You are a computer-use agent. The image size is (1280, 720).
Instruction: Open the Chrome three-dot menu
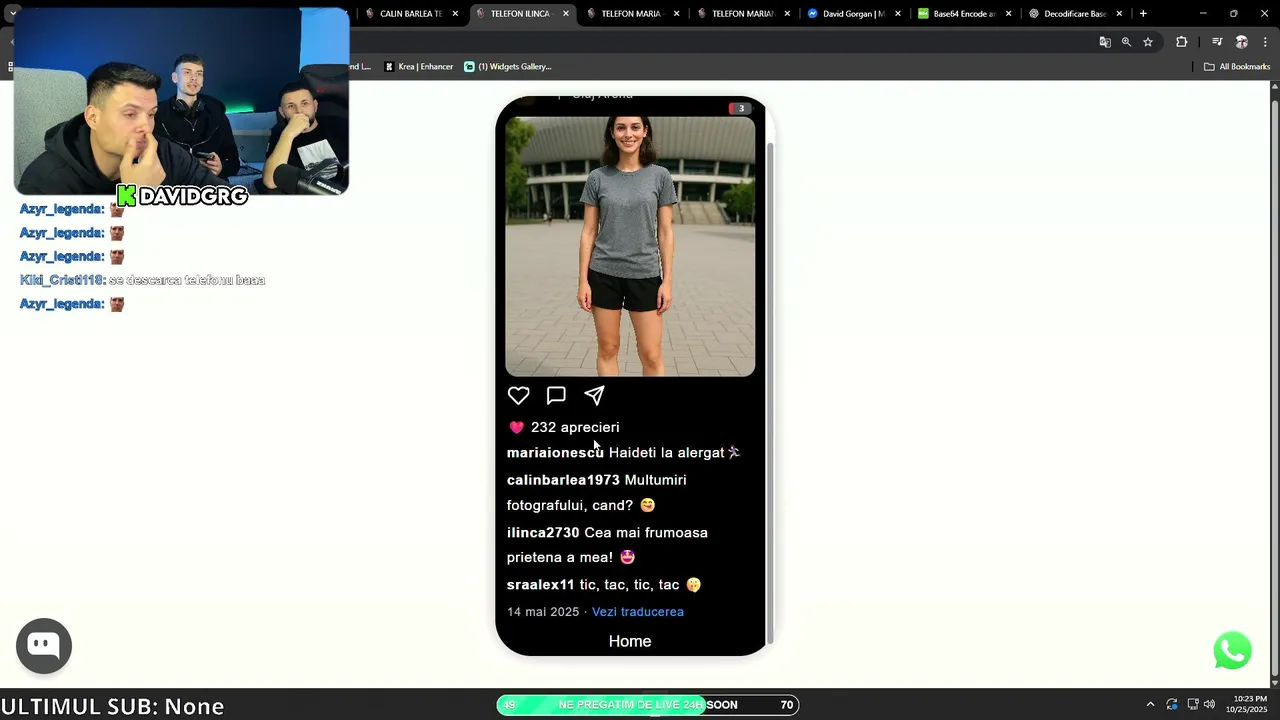pyautogui.click(x=1264, y=42)
